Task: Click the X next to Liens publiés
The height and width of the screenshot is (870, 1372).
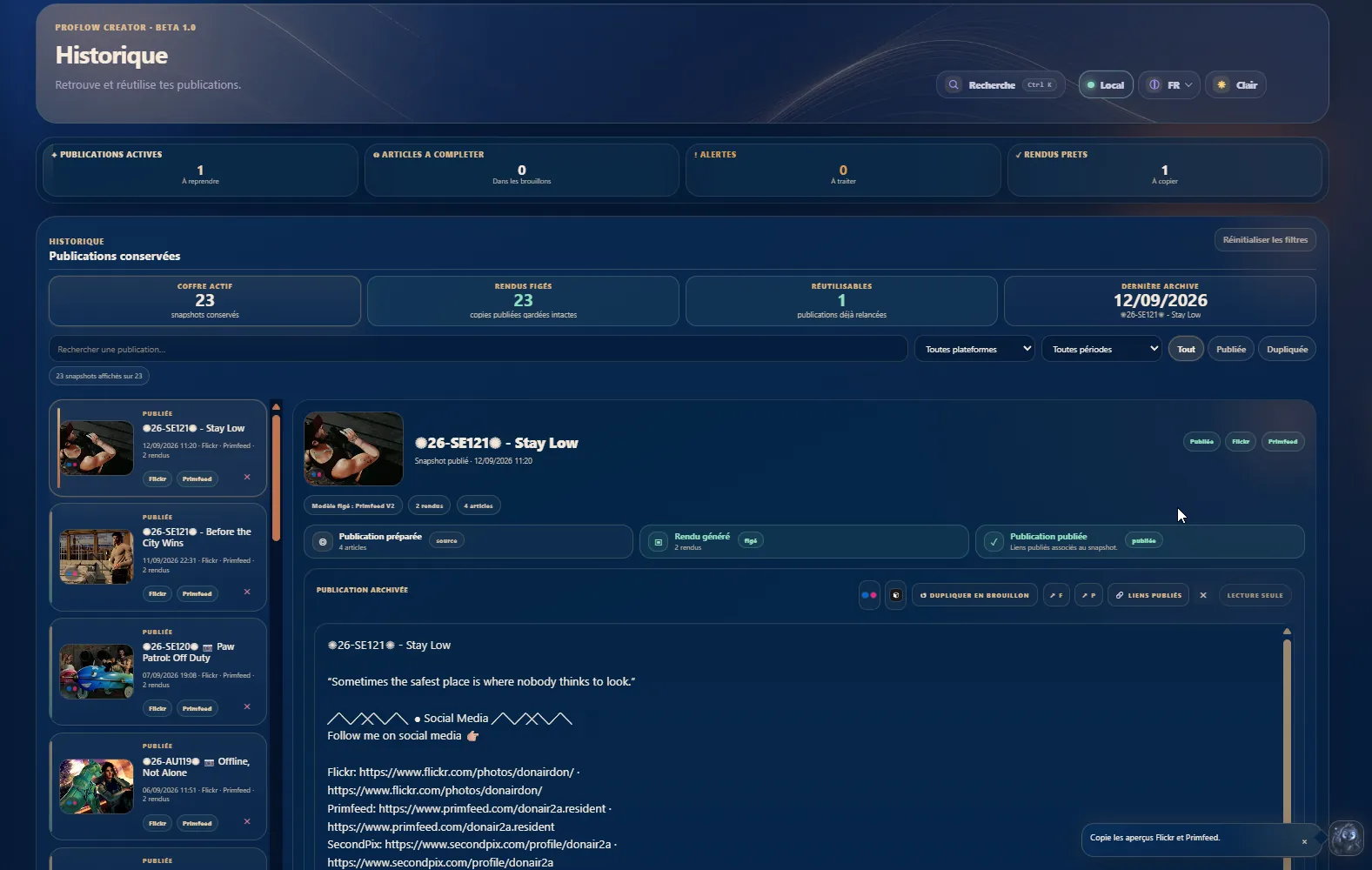Action: pyautogui.click(x=1203, y=595)
